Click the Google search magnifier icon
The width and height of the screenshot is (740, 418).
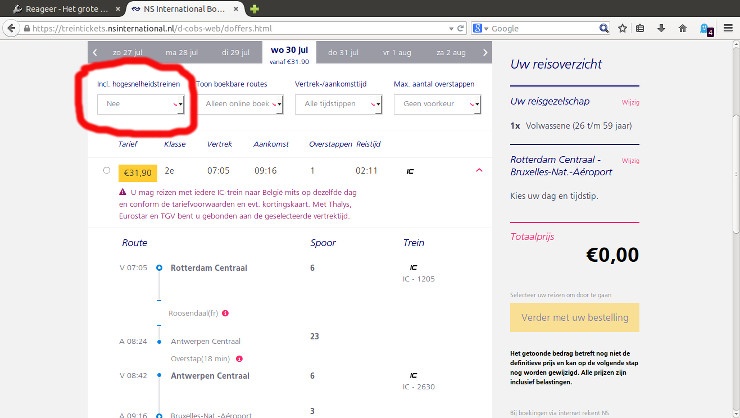[x=604, y=28]
